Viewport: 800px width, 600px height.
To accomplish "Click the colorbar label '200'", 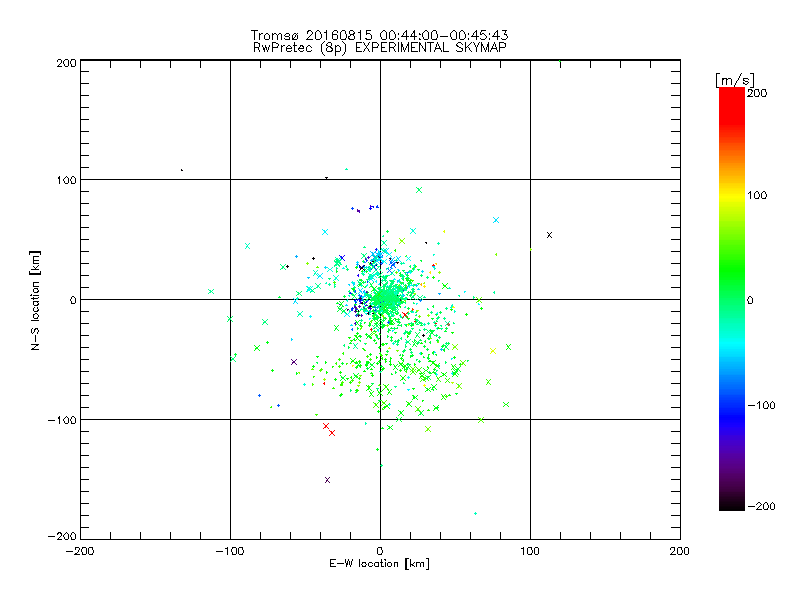I will 757,93.
